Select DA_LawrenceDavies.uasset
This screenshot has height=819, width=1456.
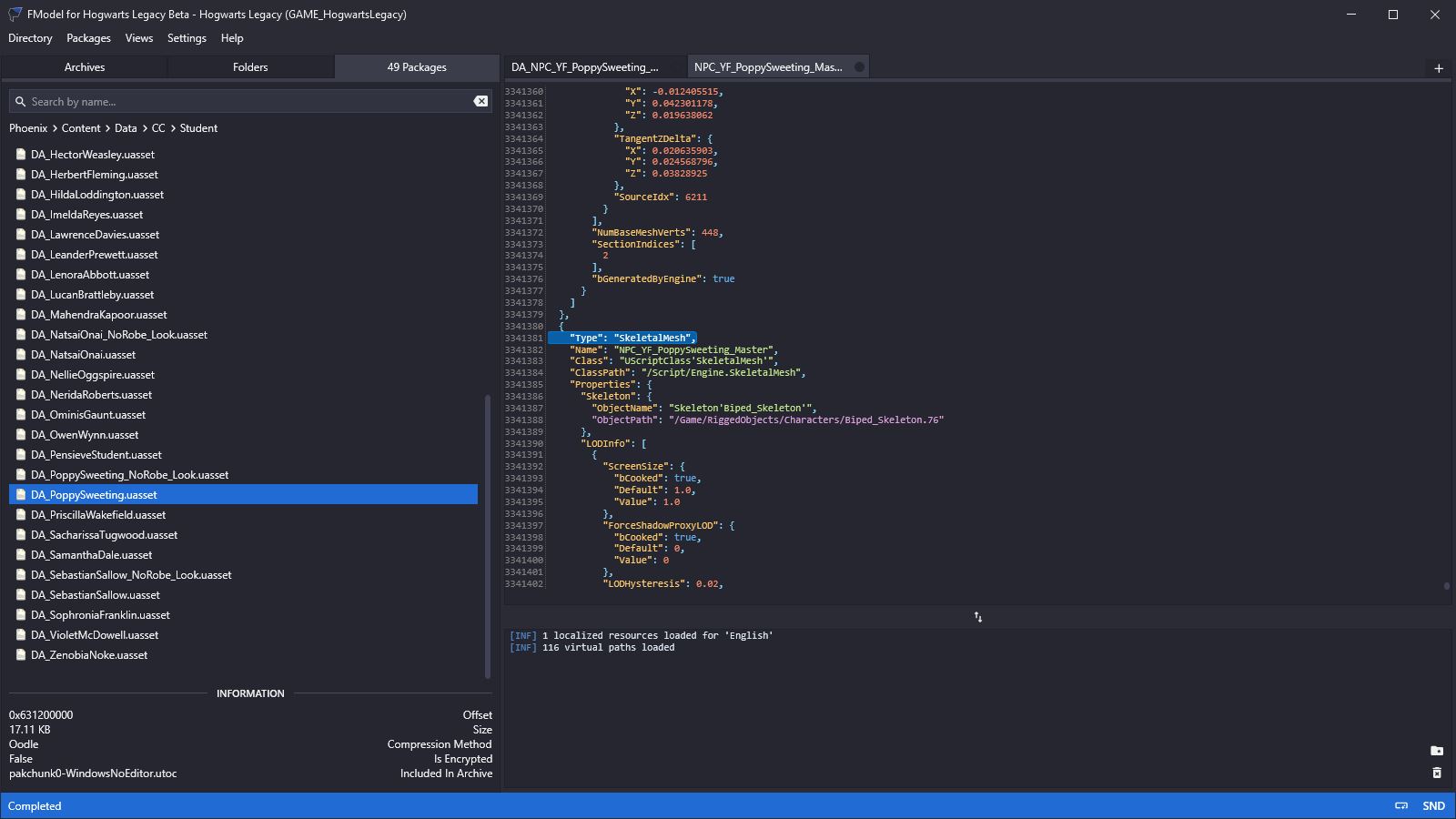click(243, 235)
